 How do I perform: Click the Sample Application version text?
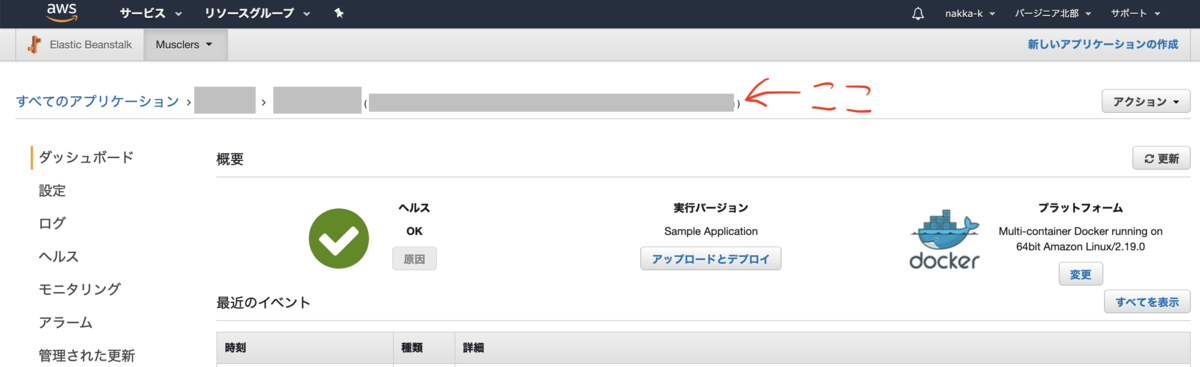(x=710, y=231)
